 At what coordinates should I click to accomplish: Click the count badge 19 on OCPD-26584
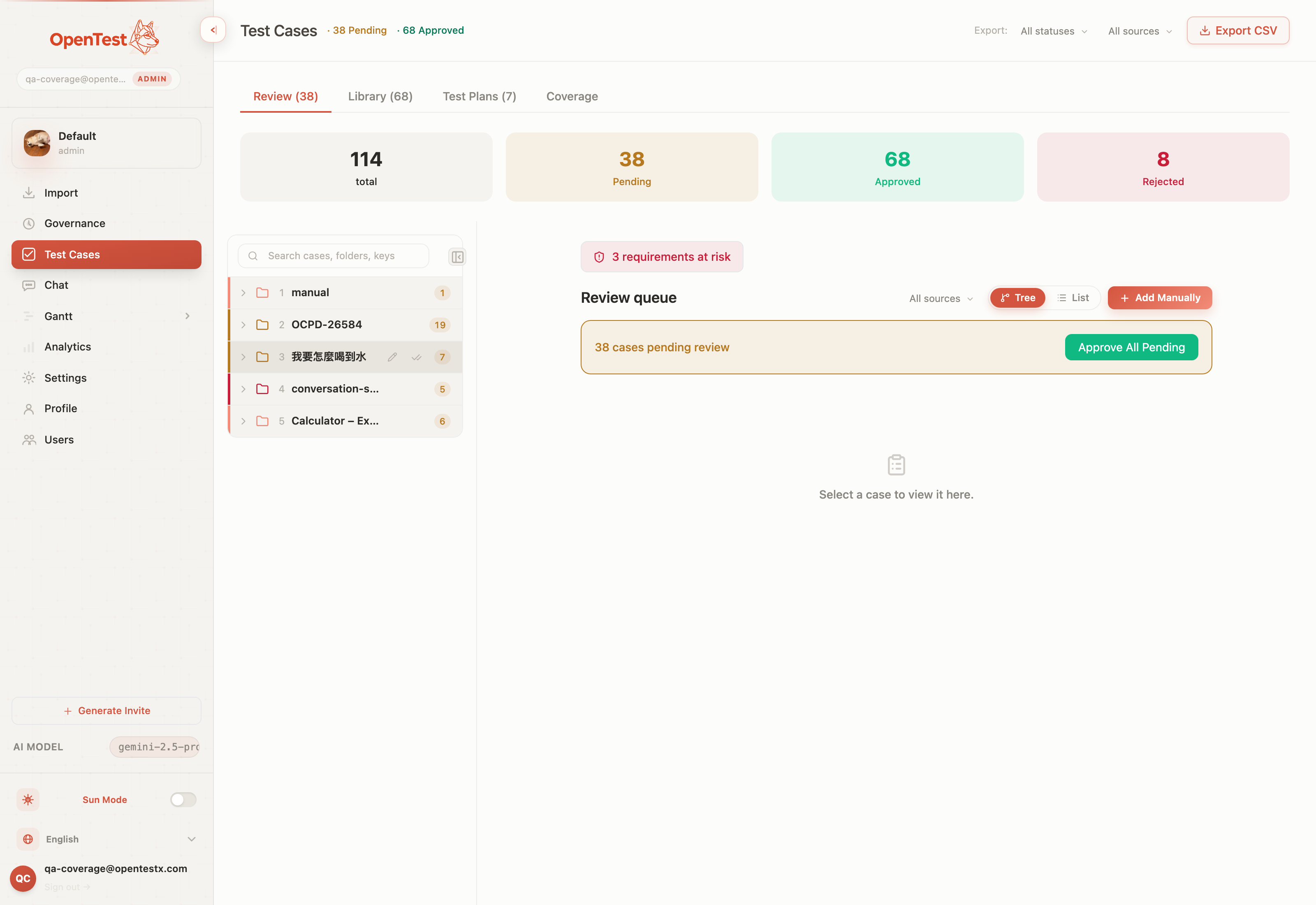pos(440,325)
